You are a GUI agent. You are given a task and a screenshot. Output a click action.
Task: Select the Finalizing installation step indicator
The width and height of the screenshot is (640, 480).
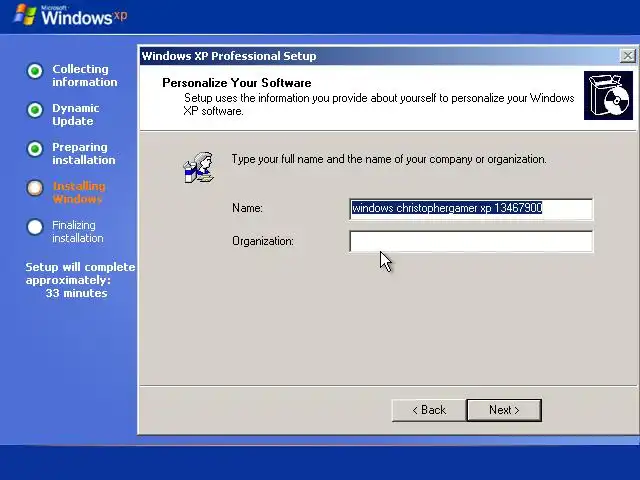click(35, 227)
